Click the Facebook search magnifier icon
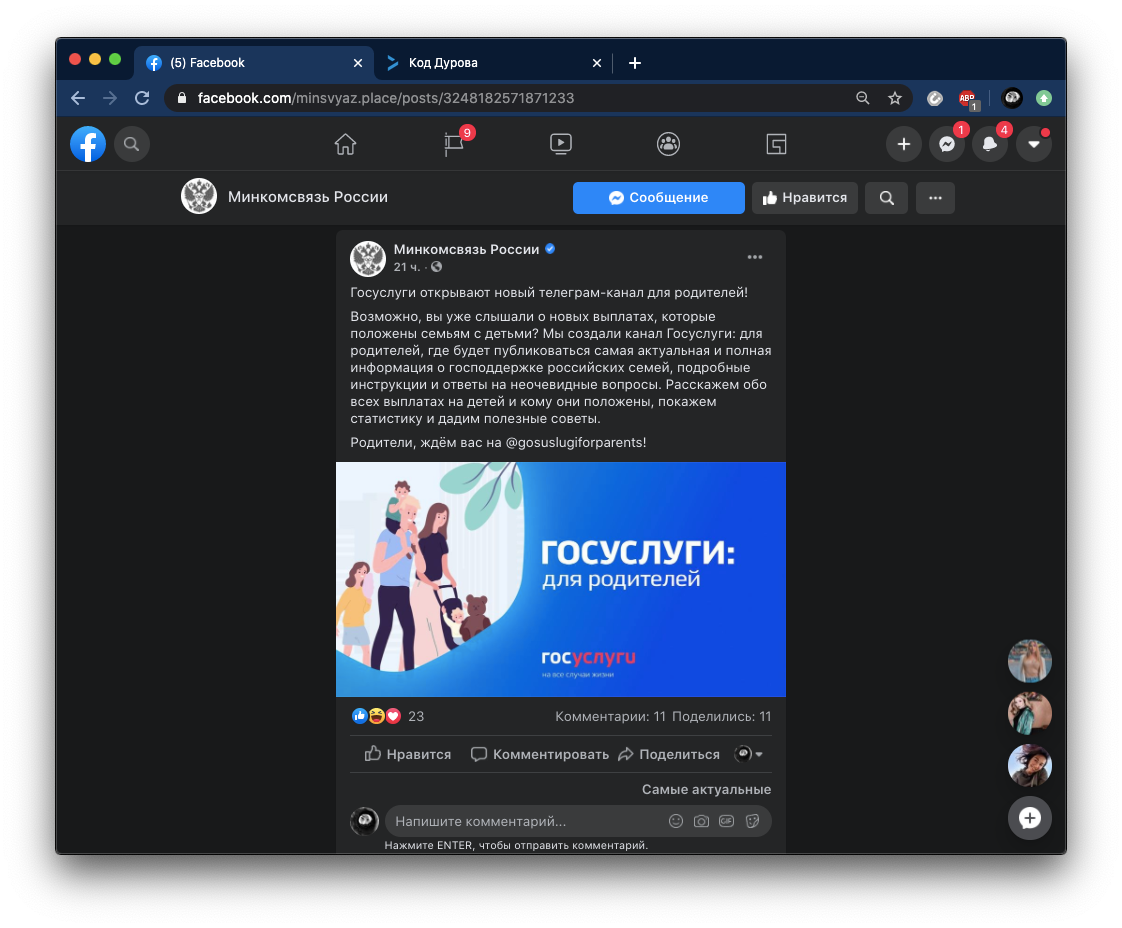The image size is (1122, 928). [131, 144]
